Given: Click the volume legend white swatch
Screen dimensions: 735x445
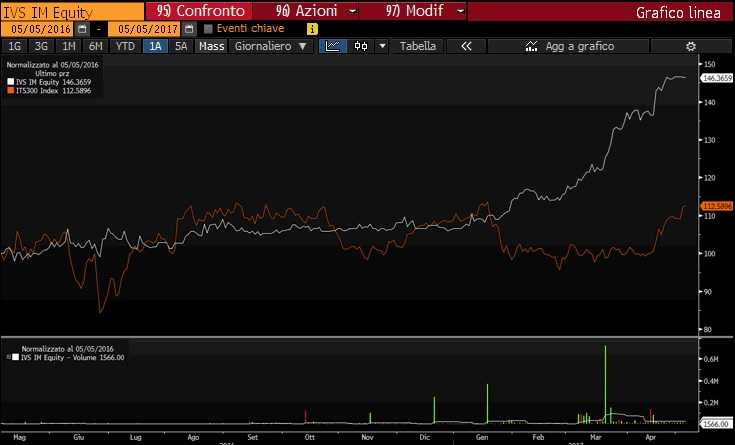Looking at the screenshot, I should (x=15, y=357).
